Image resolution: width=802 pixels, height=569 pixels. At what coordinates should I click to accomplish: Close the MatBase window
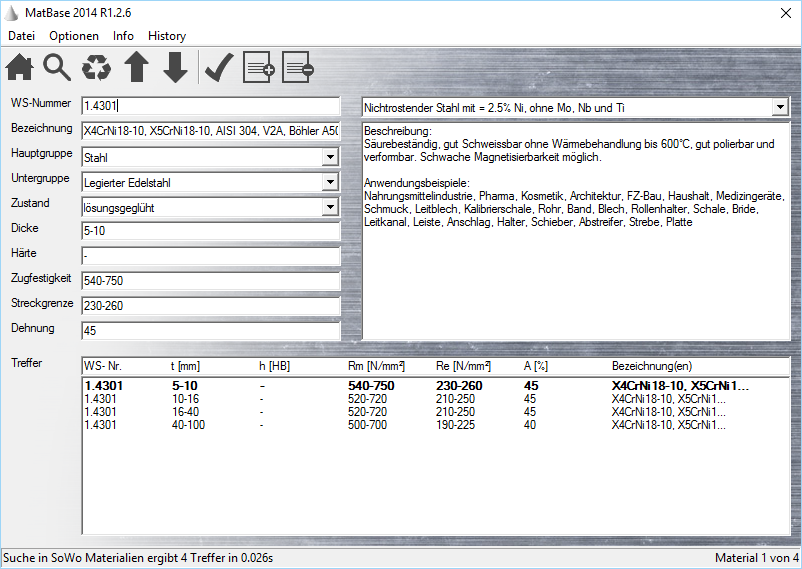pyautogui.click(x=786, y=13)
